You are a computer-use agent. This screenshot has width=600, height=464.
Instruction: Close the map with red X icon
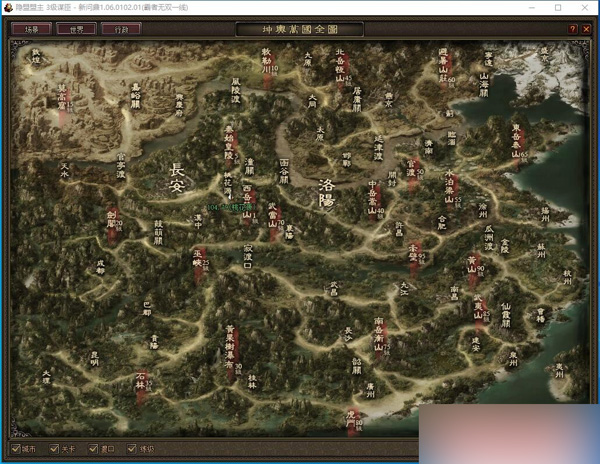(585, 29)
